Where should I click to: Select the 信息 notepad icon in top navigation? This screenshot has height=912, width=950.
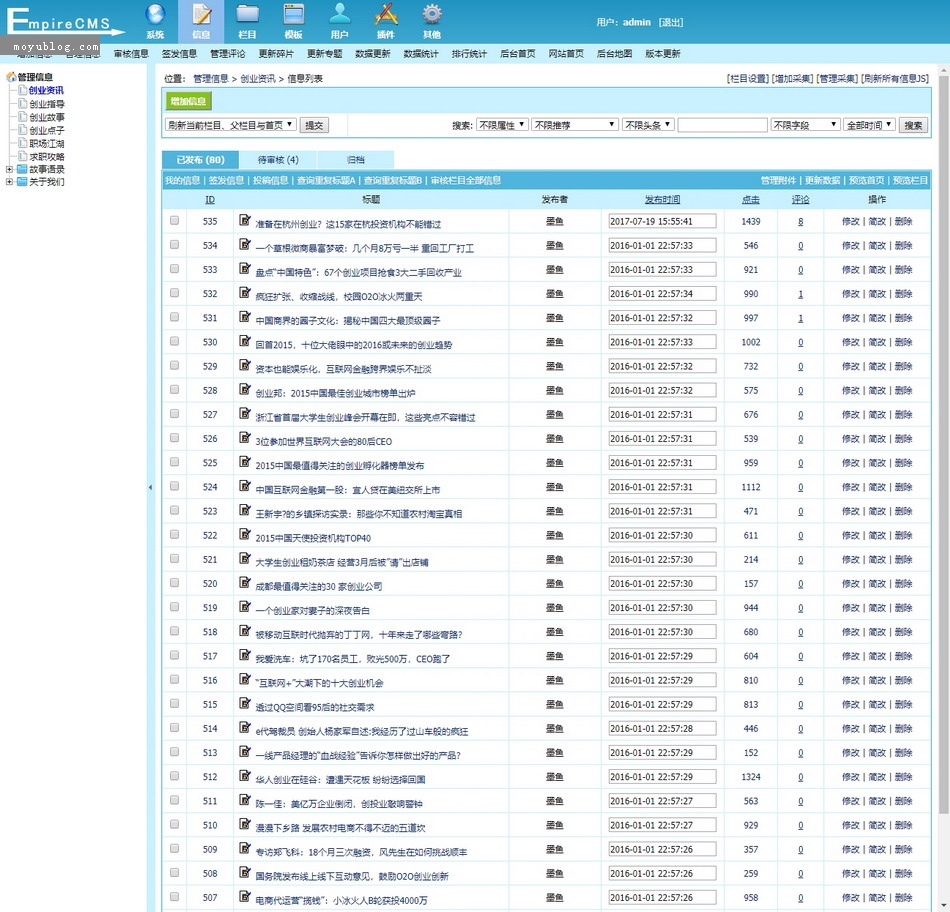201,15
